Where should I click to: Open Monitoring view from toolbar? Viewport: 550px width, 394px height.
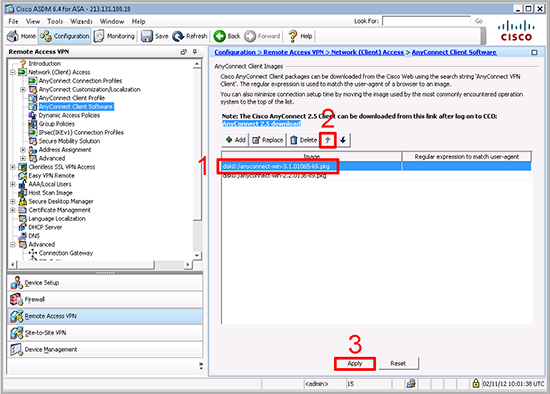pos(114,36)
